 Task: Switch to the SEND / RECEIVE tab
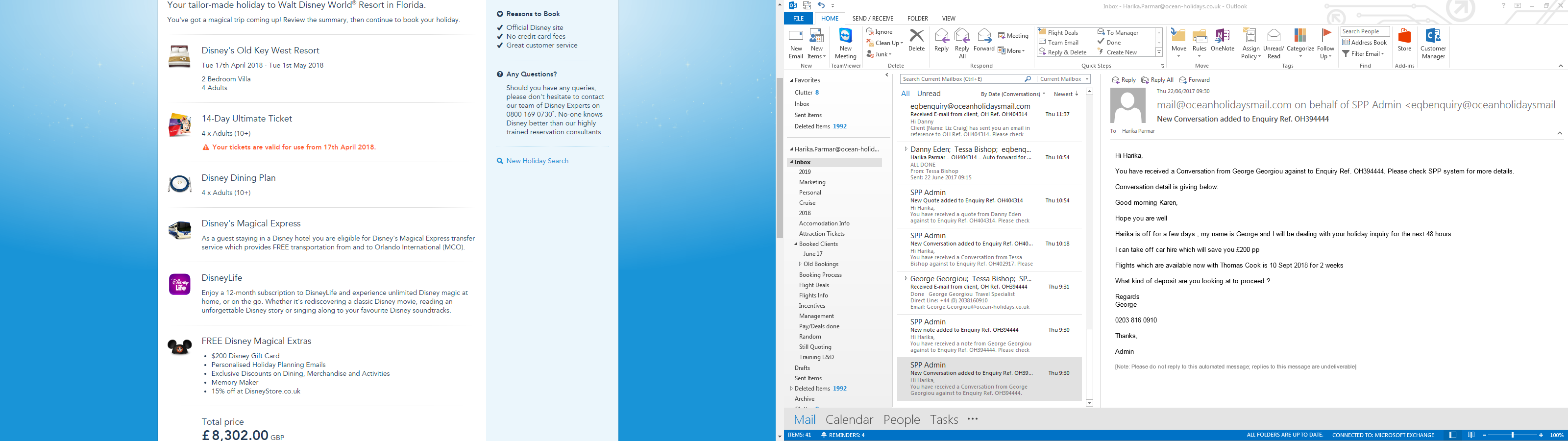pos(873,18)
